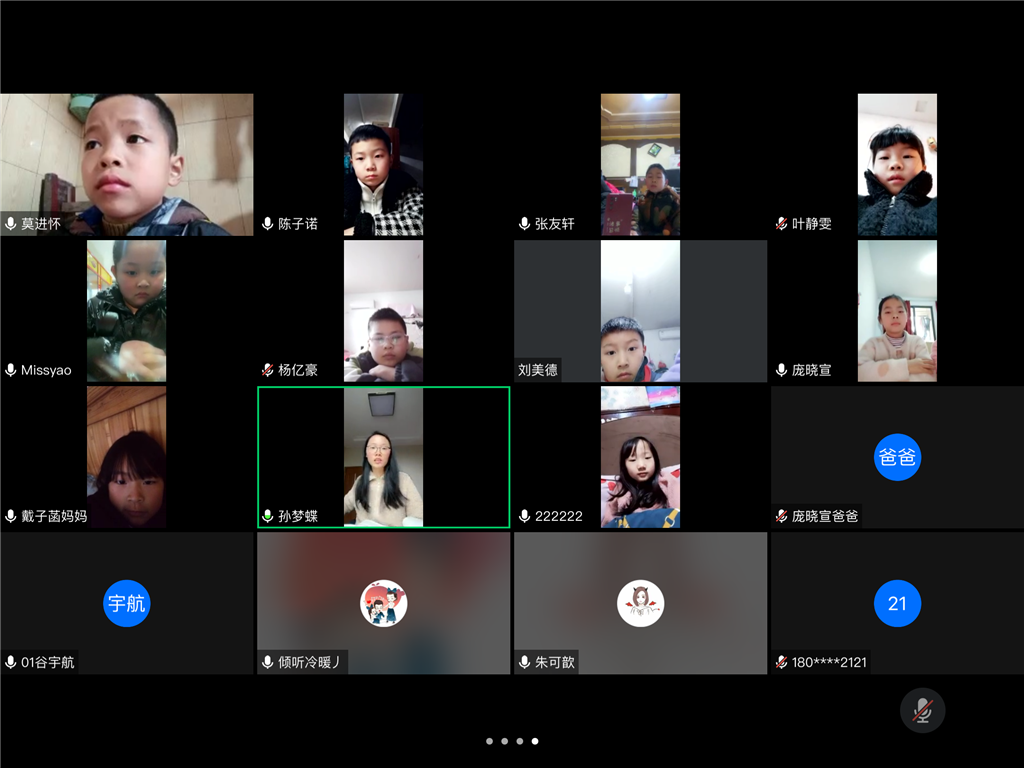Screen dimensions: 1024x768
Task: Click the name label 222222
Action: 559,517
